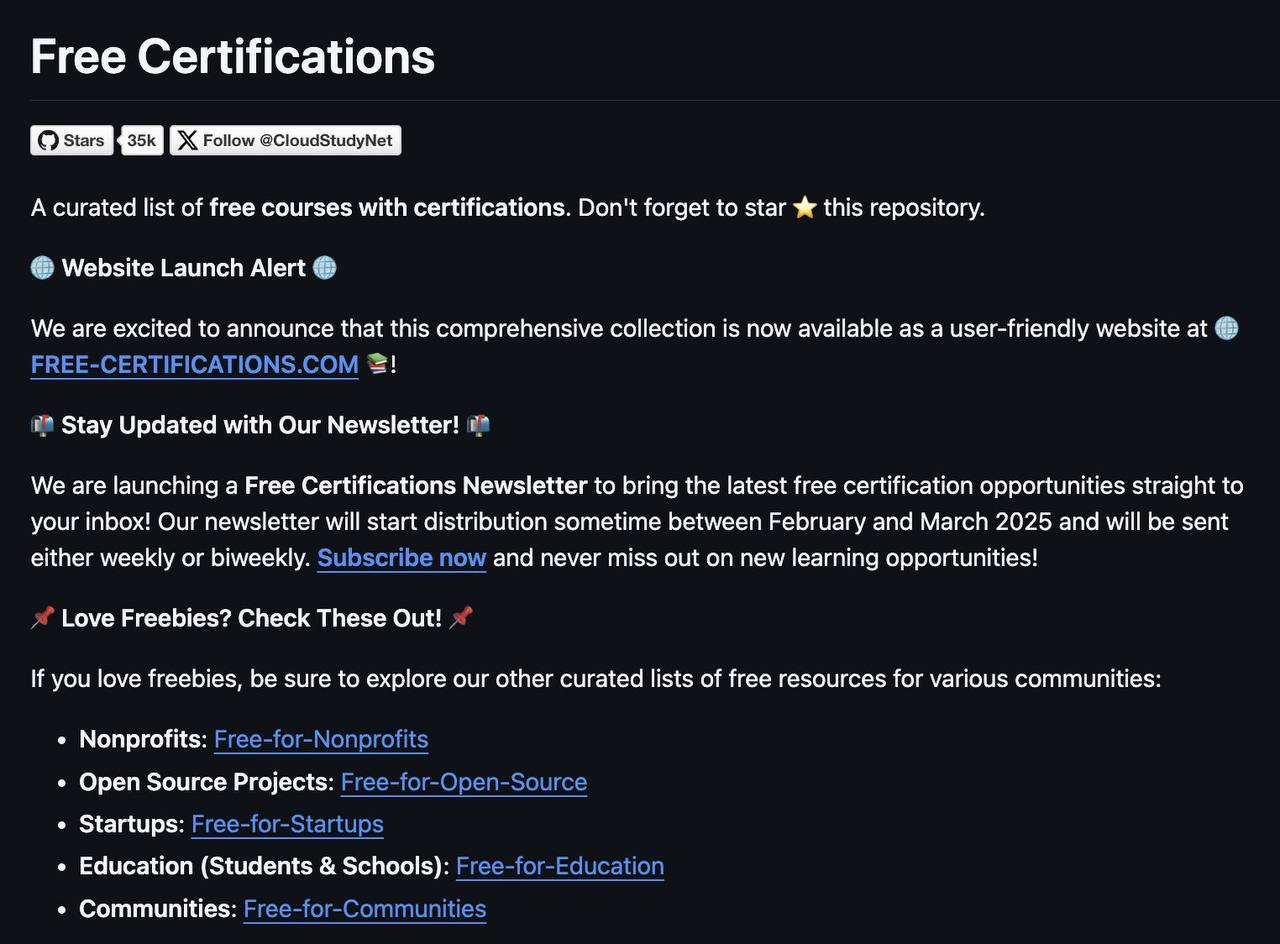Click pushpin emoji after Check These Out!

tap(461, 618)
